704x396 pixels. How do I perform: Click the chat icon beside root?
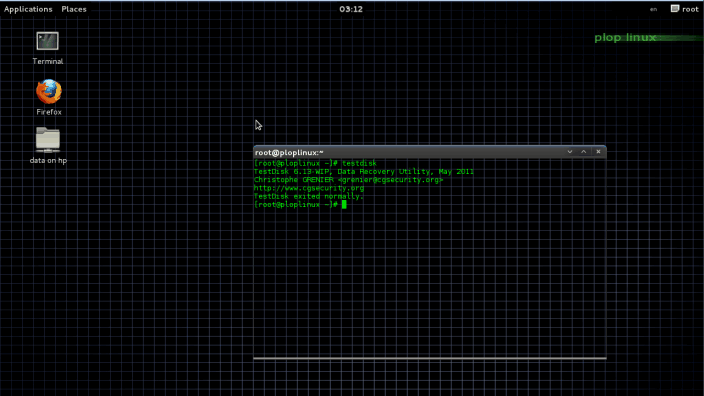(675, 9)
